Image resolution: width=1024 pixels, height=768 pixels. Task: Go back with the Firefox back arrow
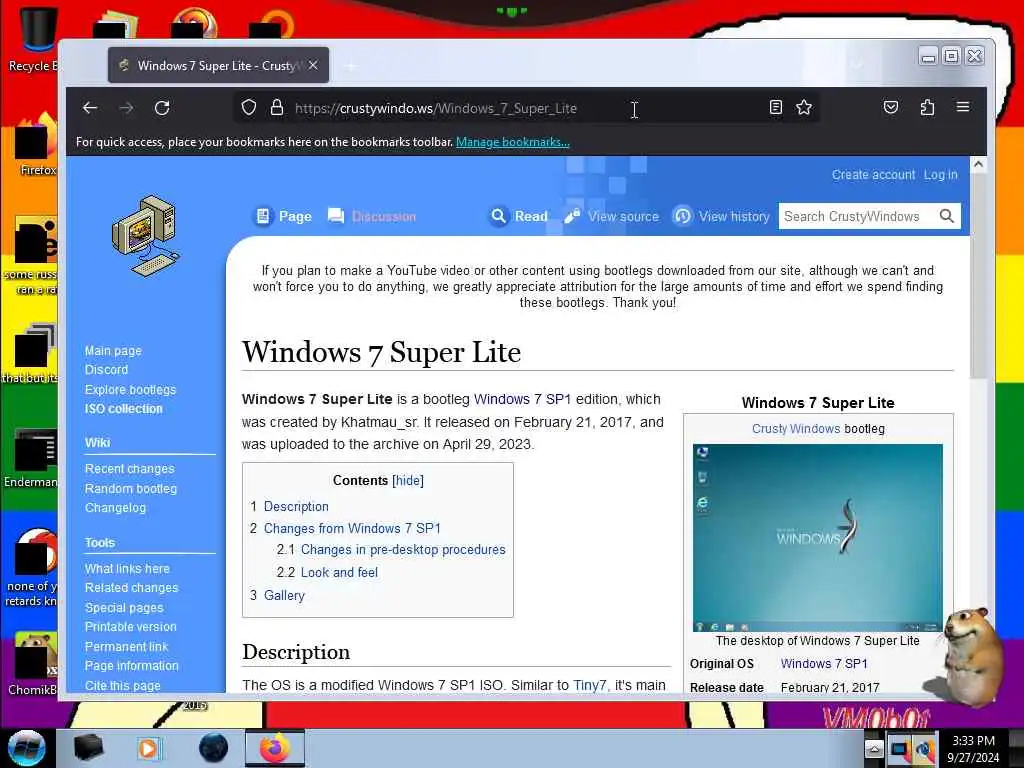coord(90,108)
